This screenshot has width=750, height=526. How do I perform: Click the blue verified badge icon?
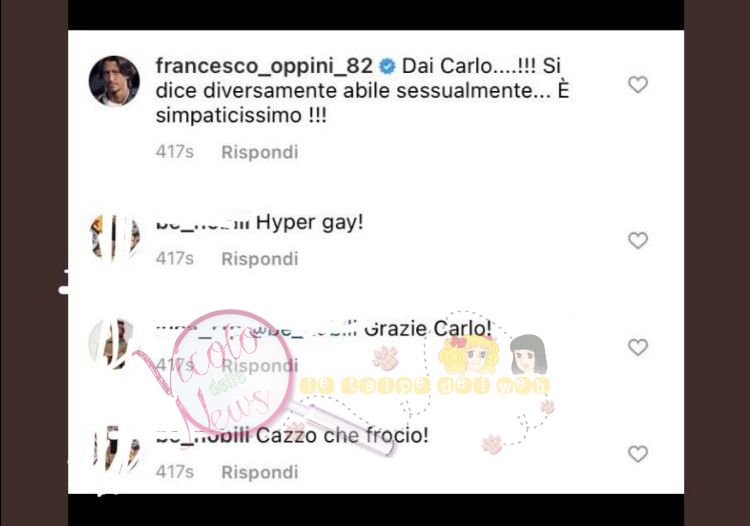click(x=387, y=66)
